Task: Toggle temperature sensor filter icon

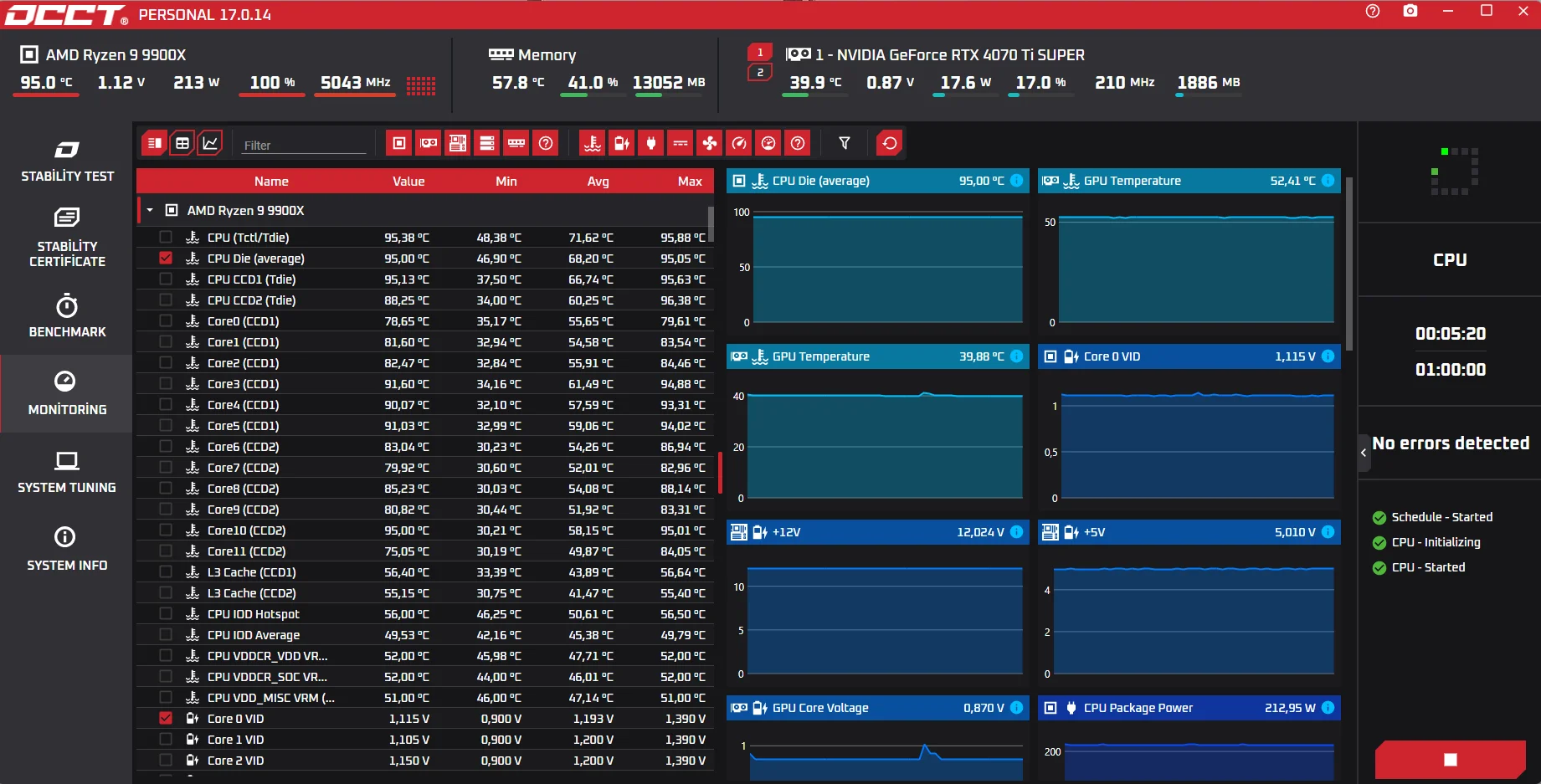Action: [593, 143]
